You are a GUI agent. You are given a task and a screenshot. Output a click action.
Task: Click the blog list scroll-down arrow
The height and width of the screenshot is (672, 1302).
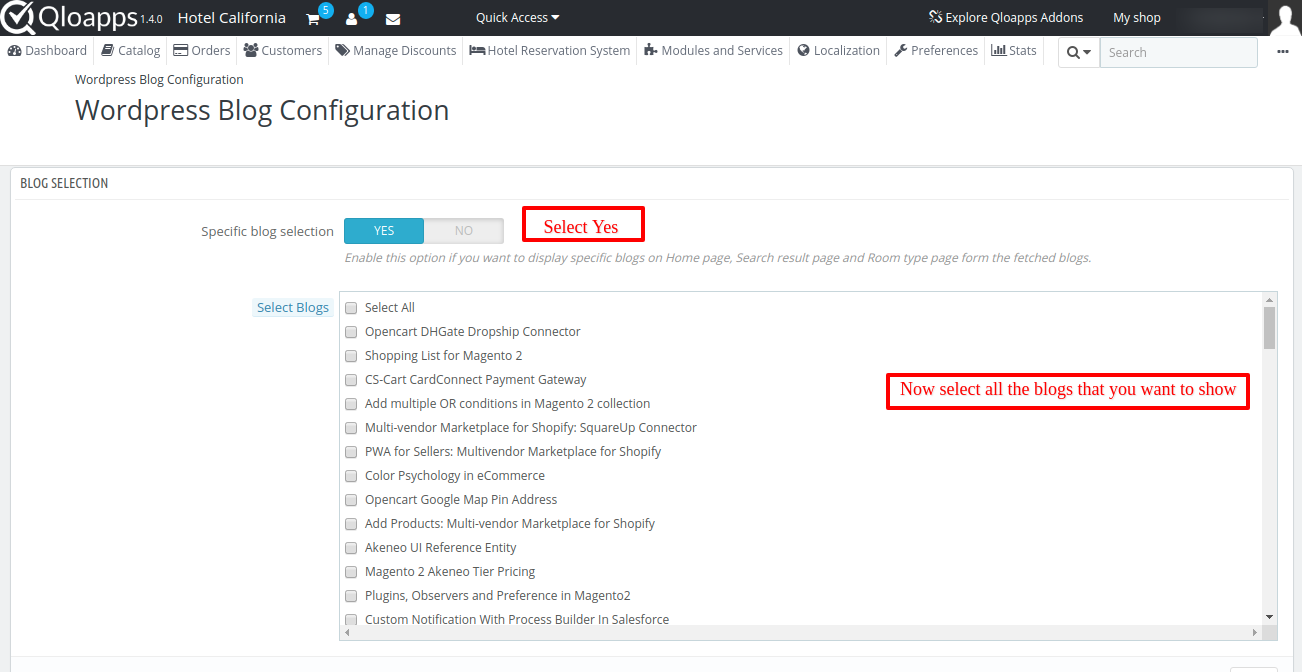pyautogui.click(x=1269, y=618)
